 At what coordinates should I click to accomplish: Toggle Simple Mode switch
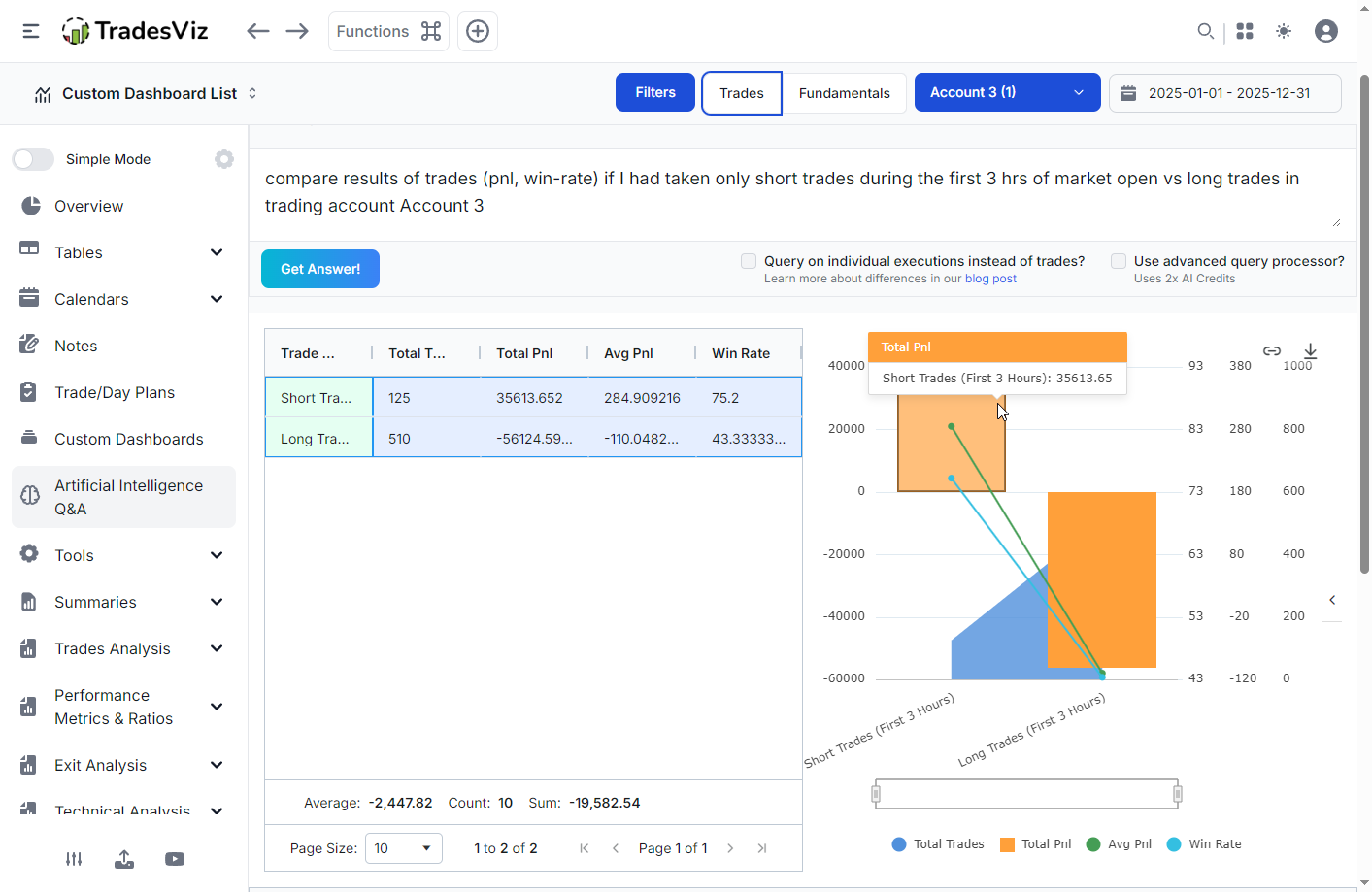click(33, 158)
